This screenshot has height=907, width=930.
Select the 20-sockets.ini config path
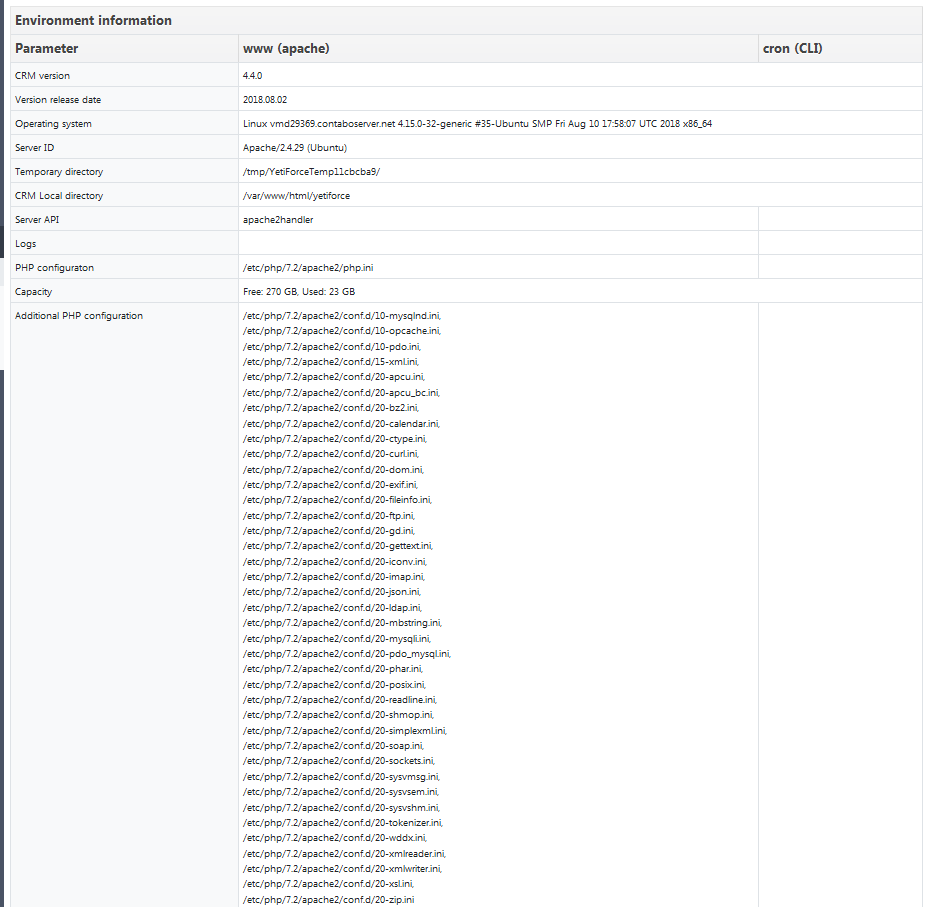(339, 761)
